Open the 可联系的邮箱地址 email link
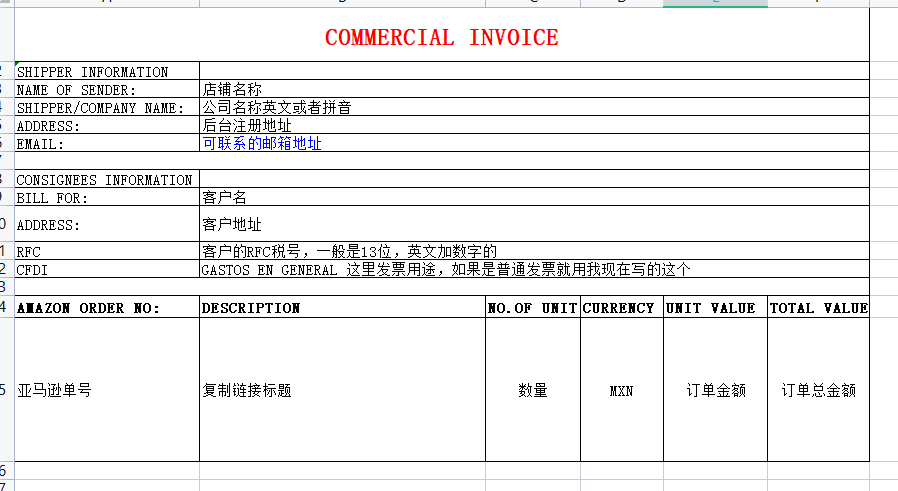The image size is (898, 491). pyautogui.click(x=262, y=143)
